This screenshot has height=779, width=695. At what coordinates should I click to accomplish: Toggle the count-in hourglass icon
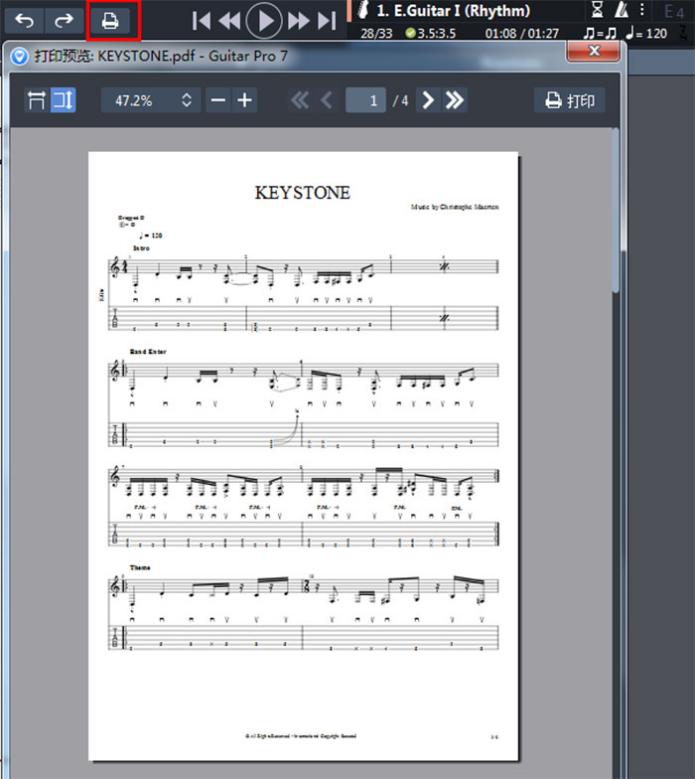(x=597, y=11)
